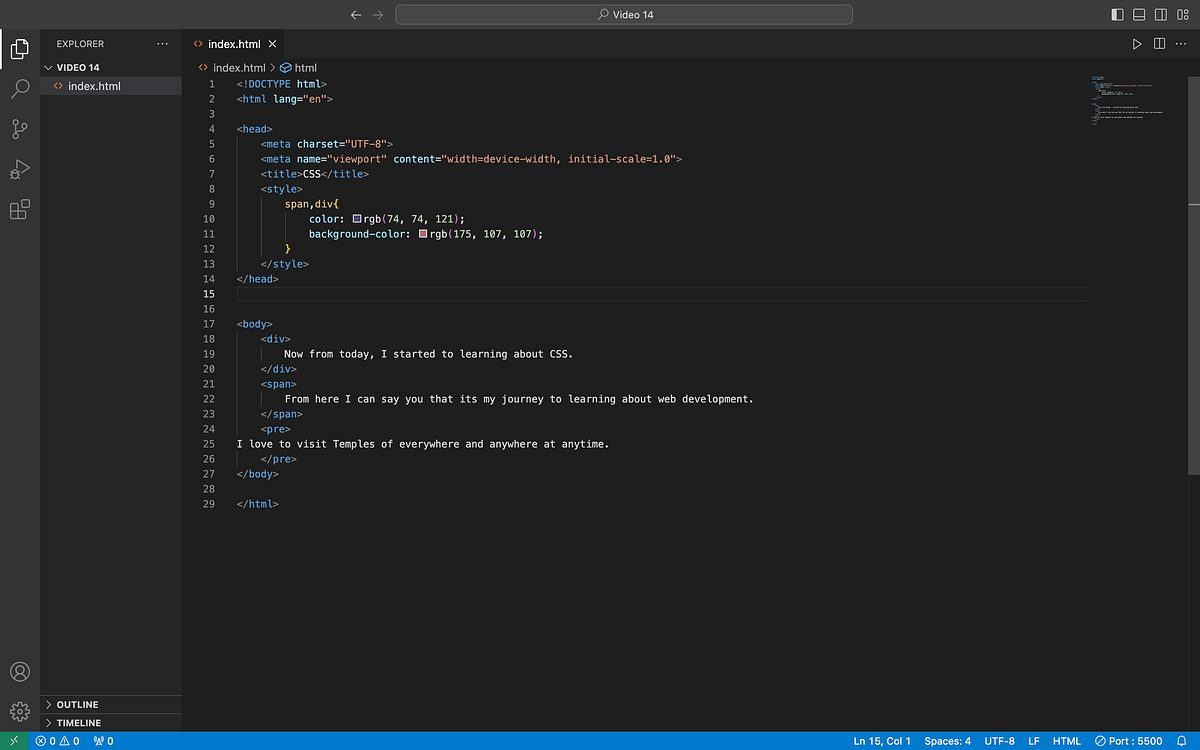Toggle the bottom panel layout icon
The height and width of the screenshot is (750, 1200).
coord(1139,15)
